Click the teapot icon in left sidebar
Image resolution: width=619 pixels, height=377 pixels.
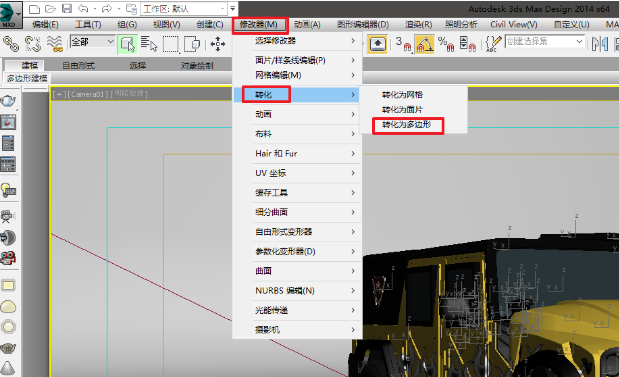point(8,101)
